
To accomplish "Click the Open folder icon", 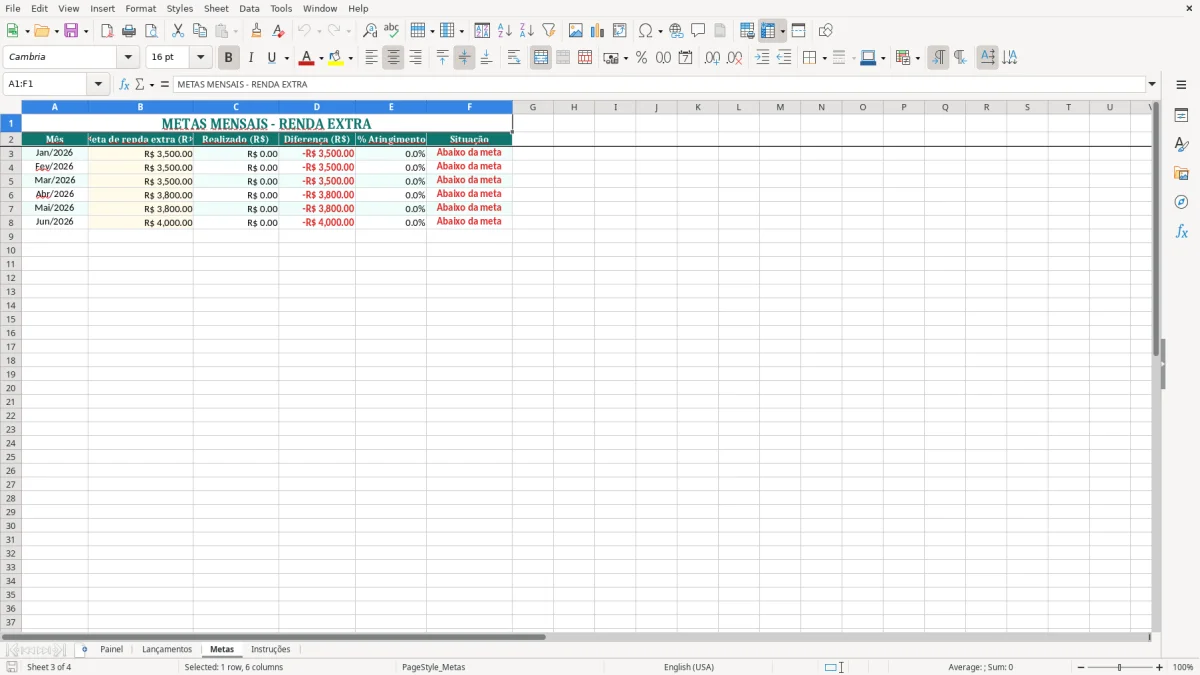I will (x=41, y=31).
